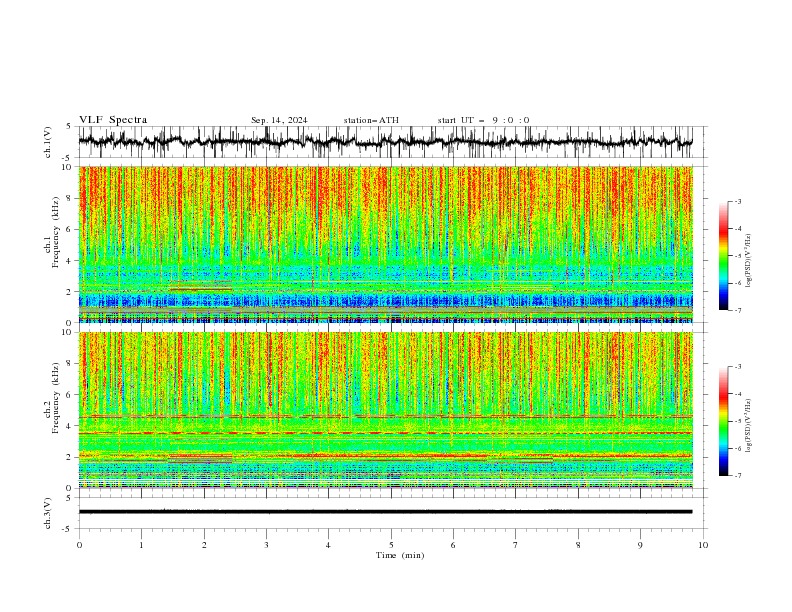792x612 pixels.
Task: Click the lower PSD color bar
Action: pos(723,421)
